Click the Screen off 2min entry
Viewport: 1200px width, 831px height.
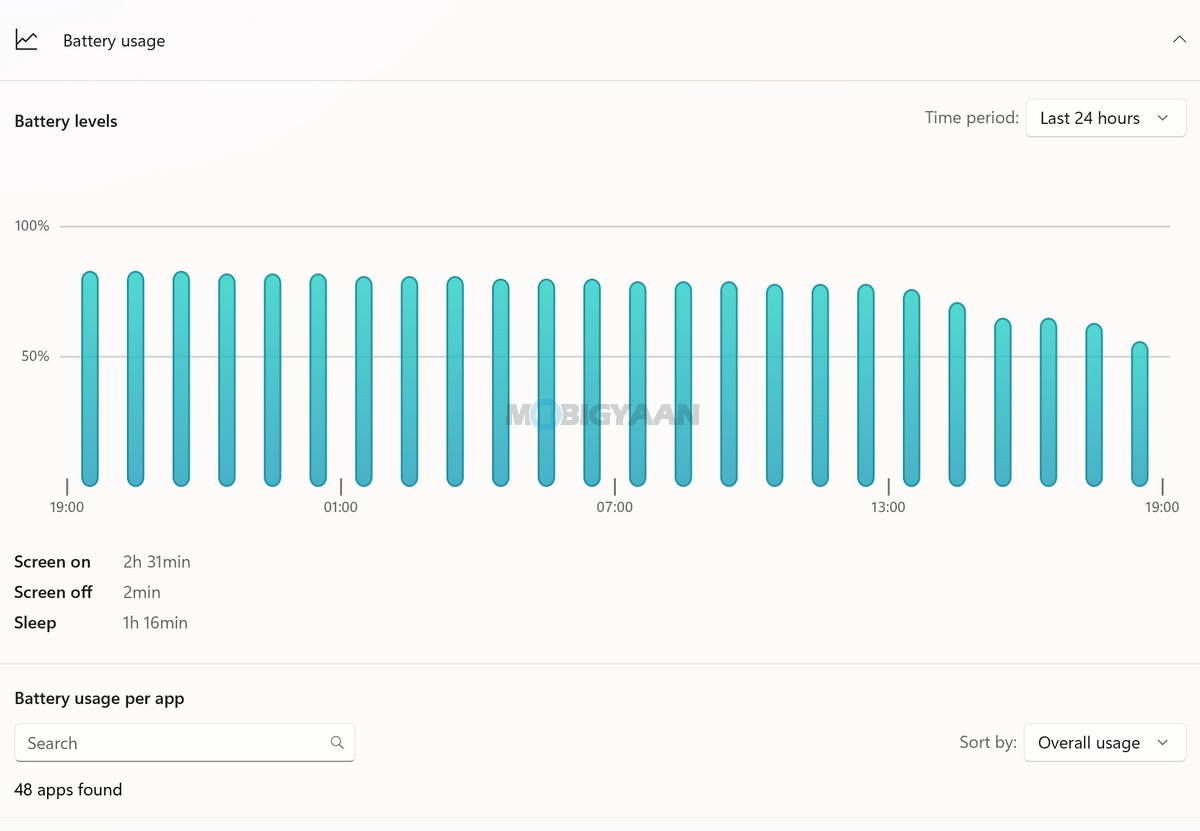[87, 593]
